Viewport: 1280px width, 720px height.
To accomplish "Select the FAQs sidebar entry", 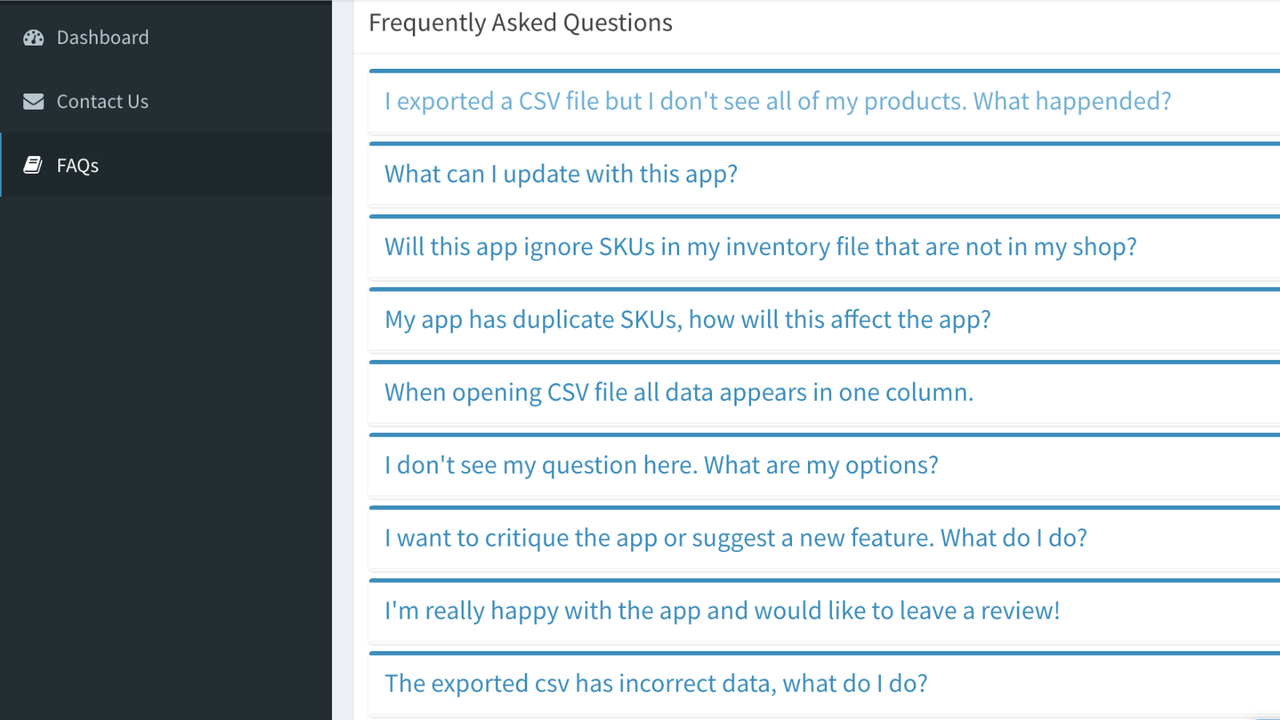I will 77,166.
